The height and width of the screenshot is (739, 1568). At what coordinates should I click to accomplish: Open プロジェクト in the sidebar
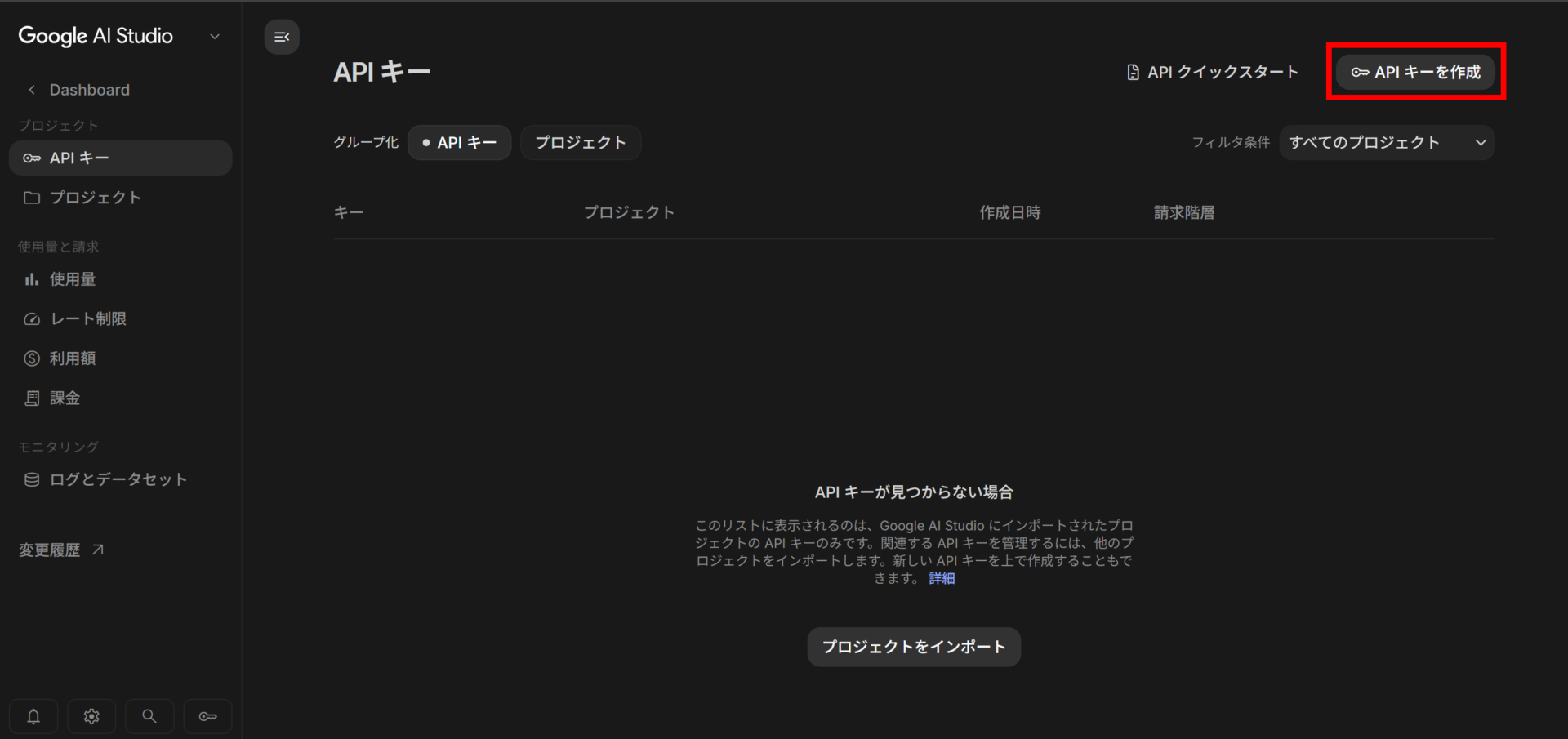(121, 198)
